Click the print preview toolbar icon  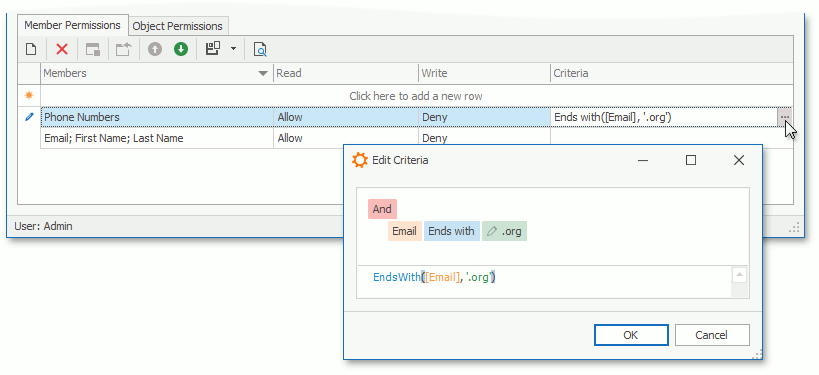point(260,50)
